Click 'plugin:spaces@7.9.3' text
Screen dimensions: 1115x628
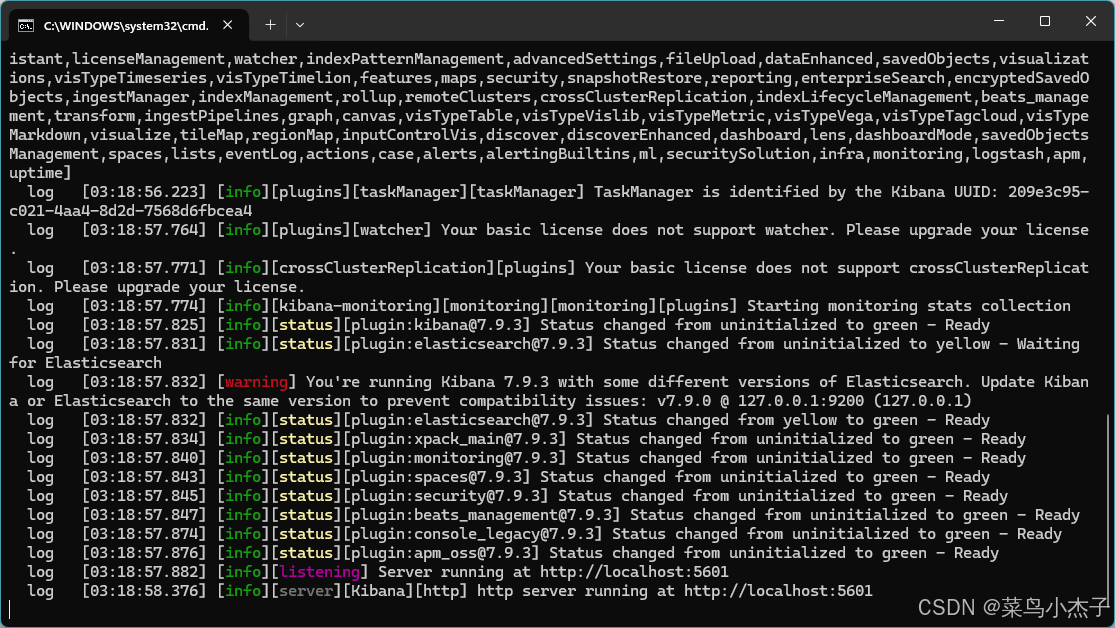(437, 477)
